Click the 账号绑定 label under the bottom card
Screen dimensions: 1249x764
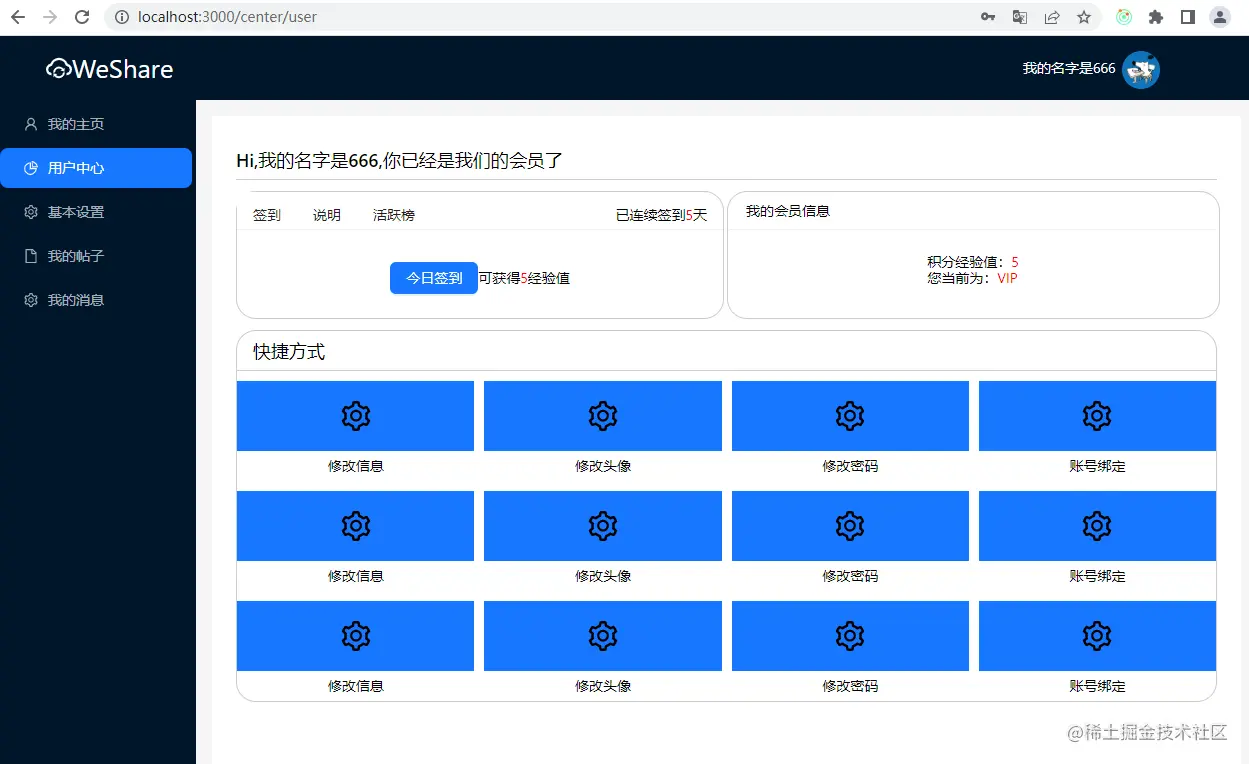coord(1096,686)
